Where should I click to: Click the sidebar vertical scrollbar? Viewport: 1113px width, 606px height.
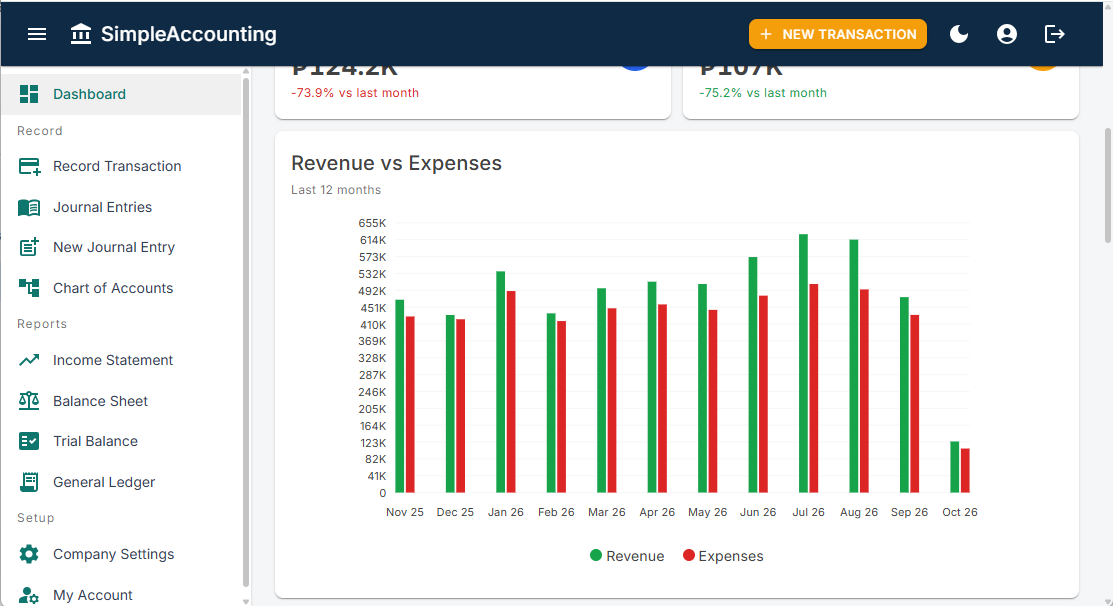pos(246,331)
